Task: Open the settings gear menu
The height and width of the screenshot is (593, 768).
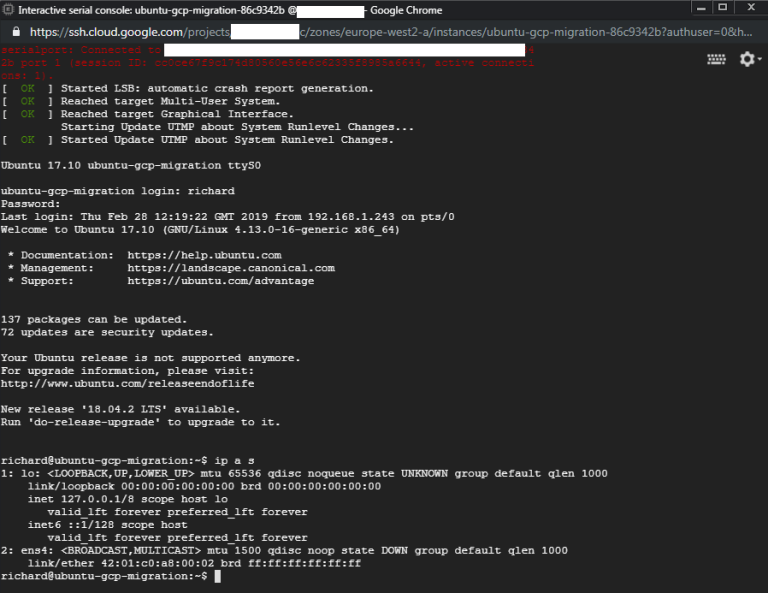Action: (750, 59)
